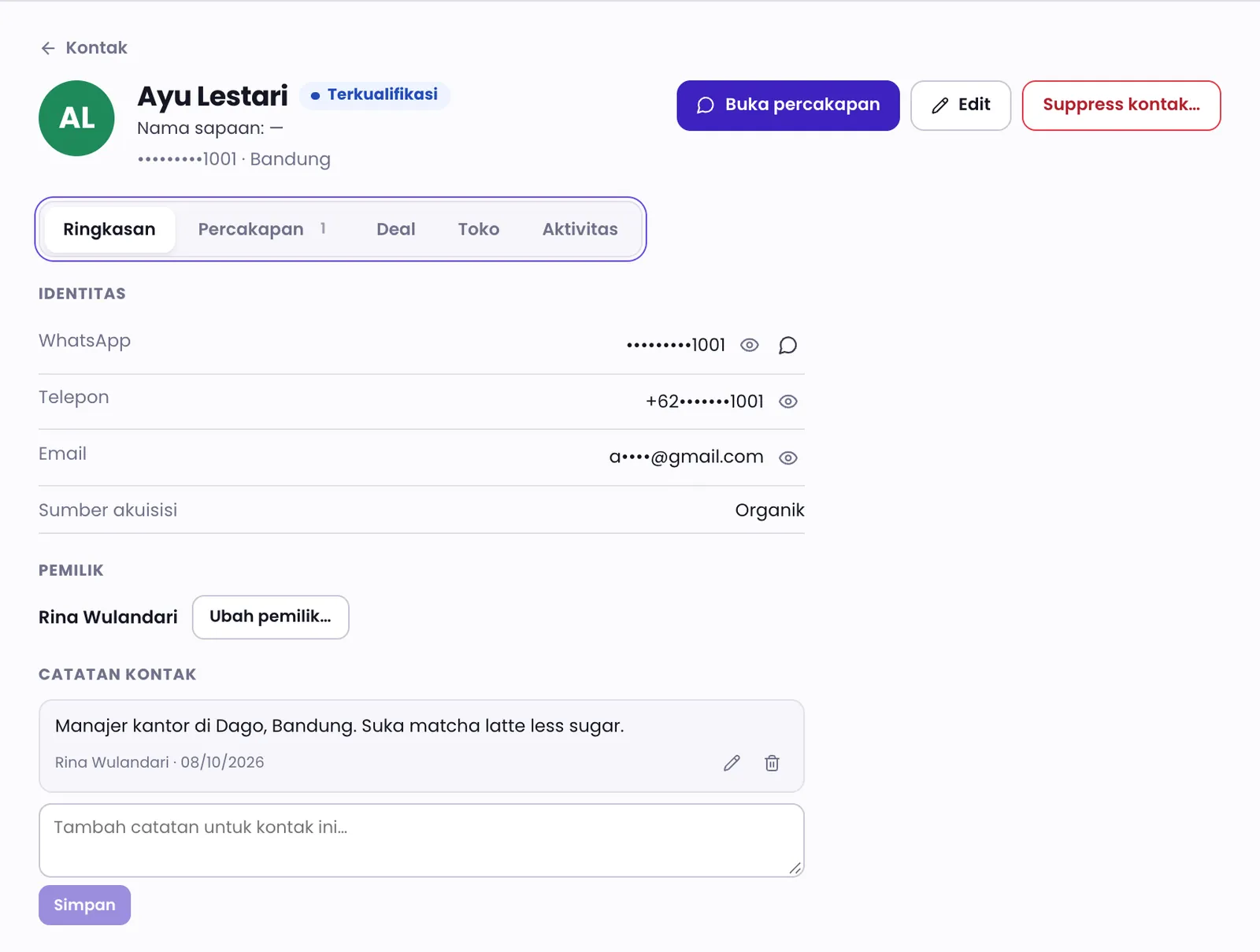Click the Organik acquisition source value

coord(769,510)
